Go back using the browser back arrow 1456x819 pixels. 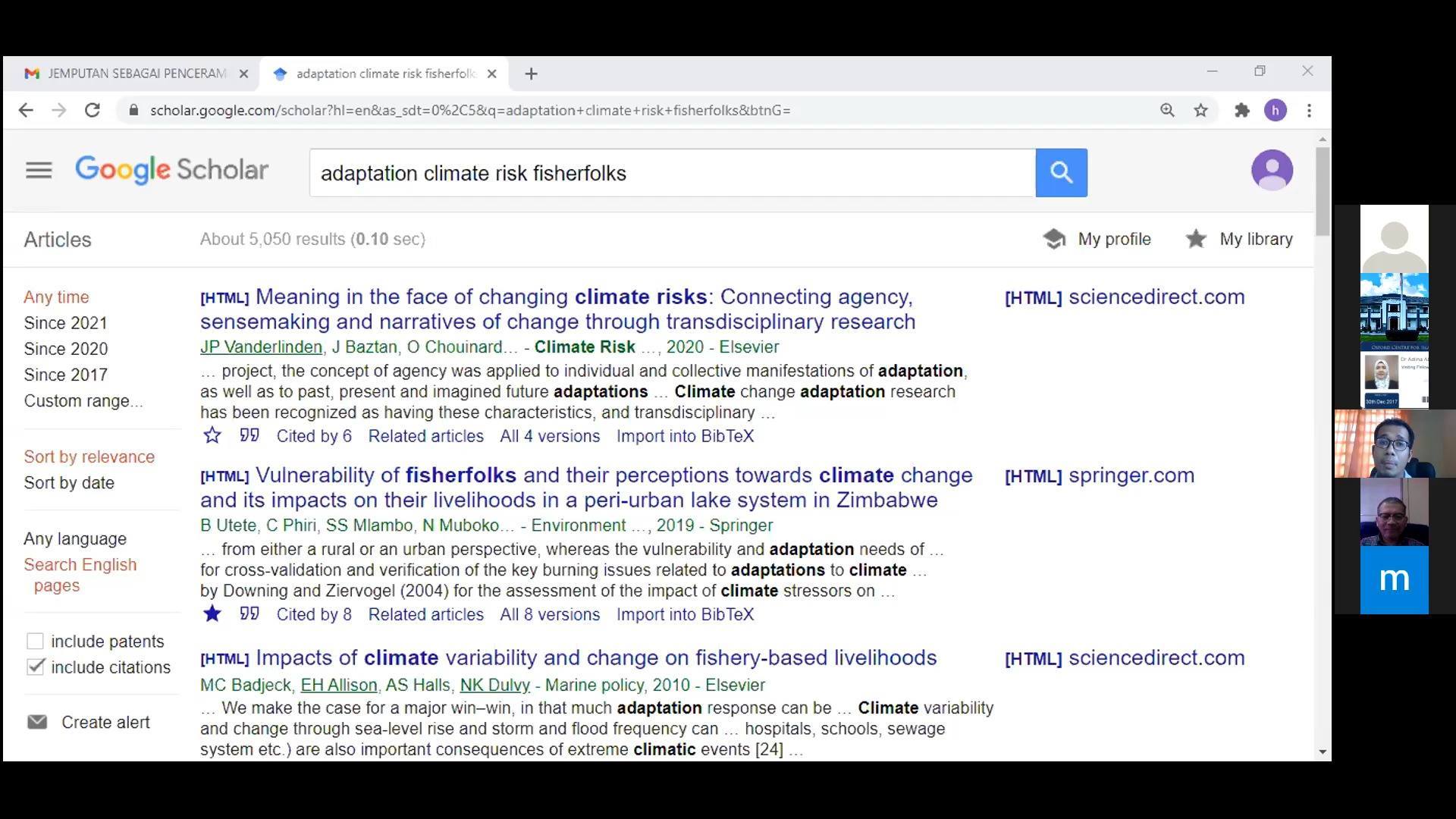click(x=26, y=111)
